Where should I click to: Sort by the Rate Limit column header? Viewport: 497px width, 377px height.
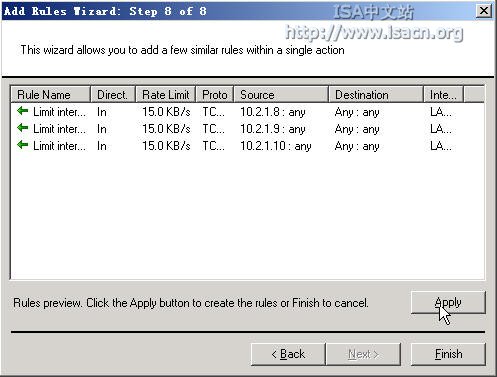[x=166, y=95]
